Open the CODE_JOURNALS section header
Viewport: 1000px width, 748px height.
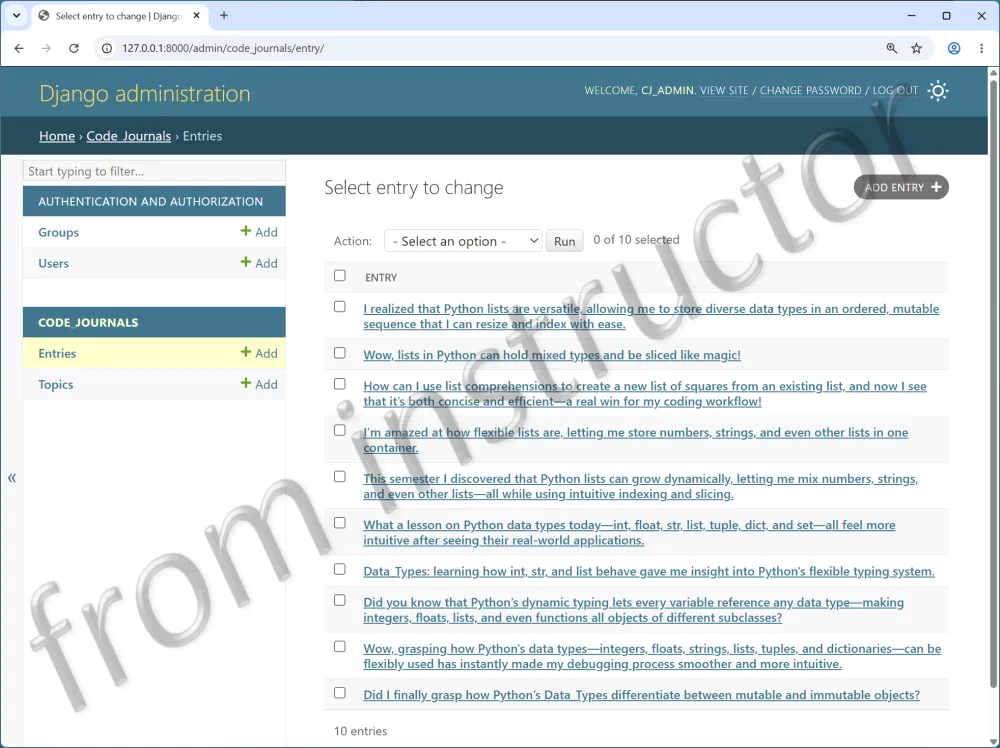pyautogui.click(x=88, y=323)
